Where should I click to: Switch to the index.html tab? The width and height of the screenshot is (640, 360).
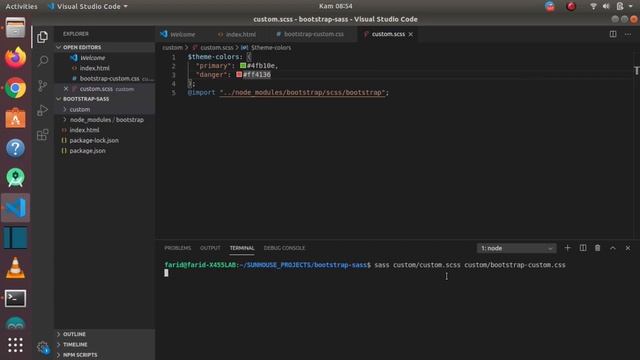[241, 34]
